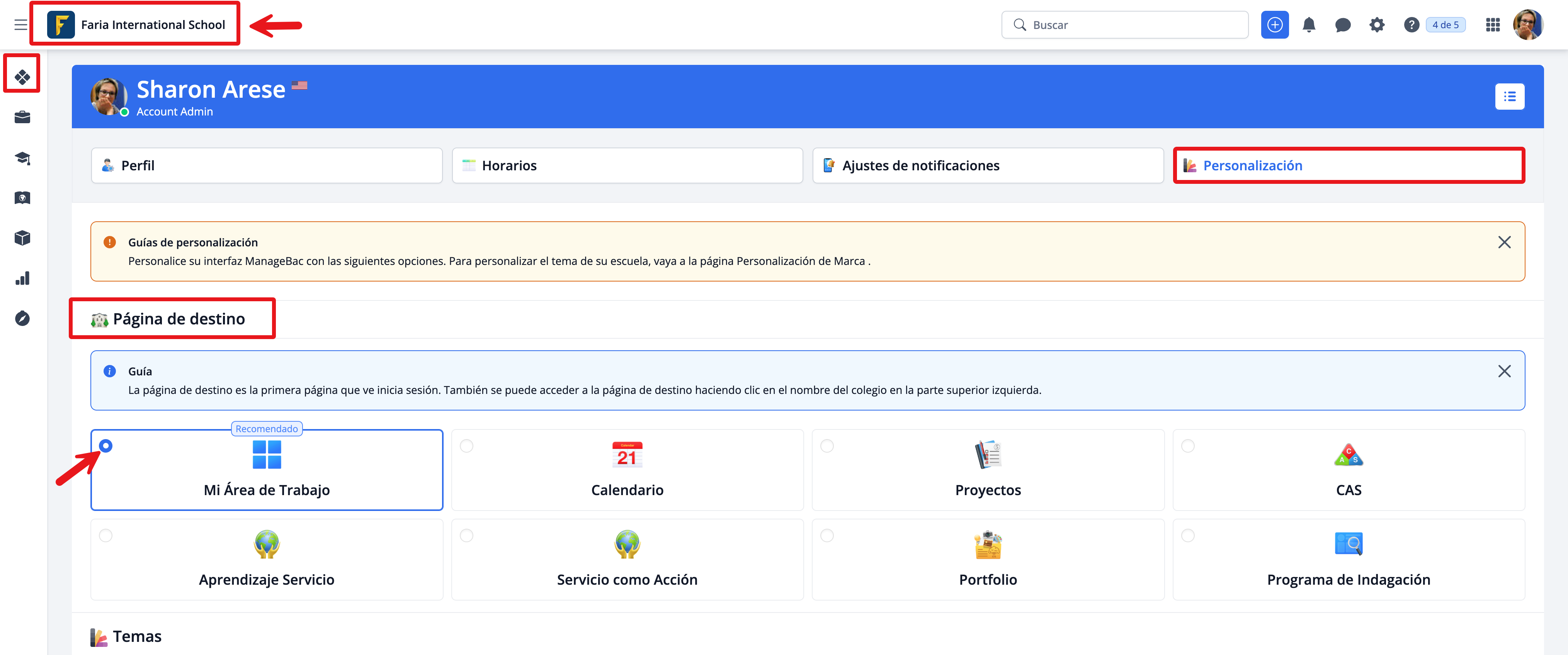Screen dimensions: 1568x655
Task: Open the apps grid launcher
Action: click(x=1493, y=25)
